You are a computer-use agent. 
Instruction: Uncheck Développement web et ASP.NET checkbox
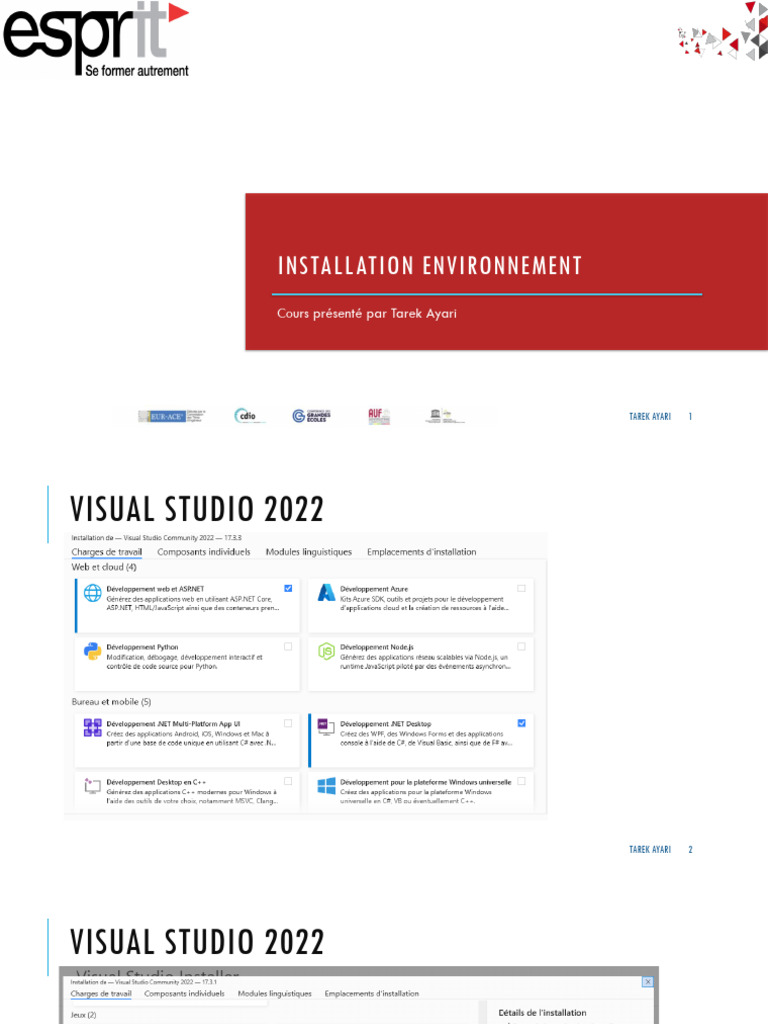tap(288, 588)
